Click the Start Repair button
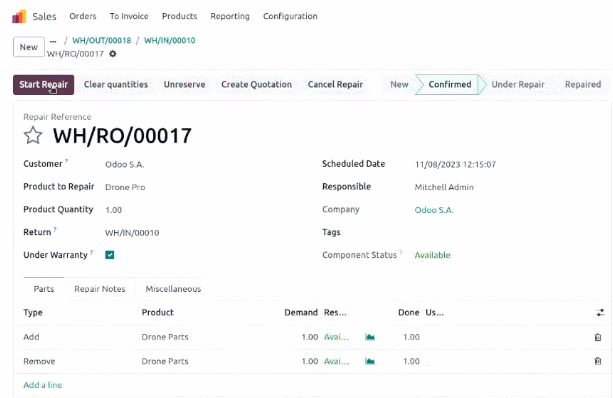The width and height of the screenshot is (613, 398). pyautogui.click(x=43, y=85)
